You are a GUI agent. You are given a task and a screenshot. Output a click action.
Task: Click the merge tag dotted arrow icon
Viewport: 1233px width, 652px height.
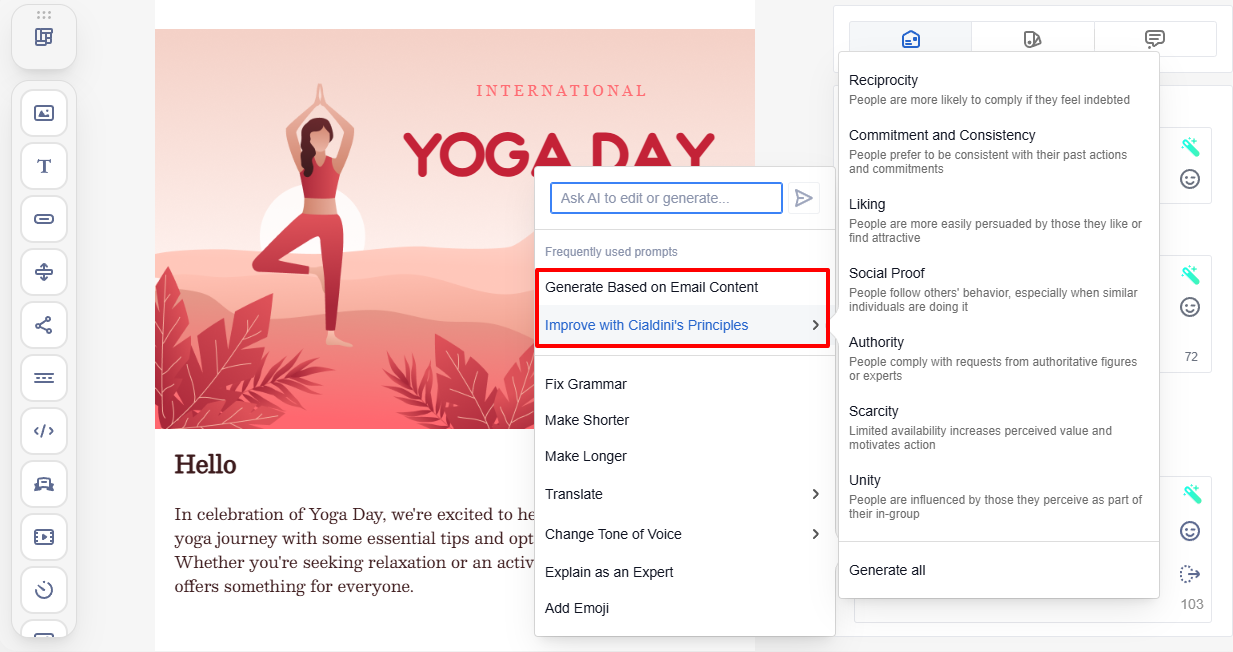(x=1190, y=574)
